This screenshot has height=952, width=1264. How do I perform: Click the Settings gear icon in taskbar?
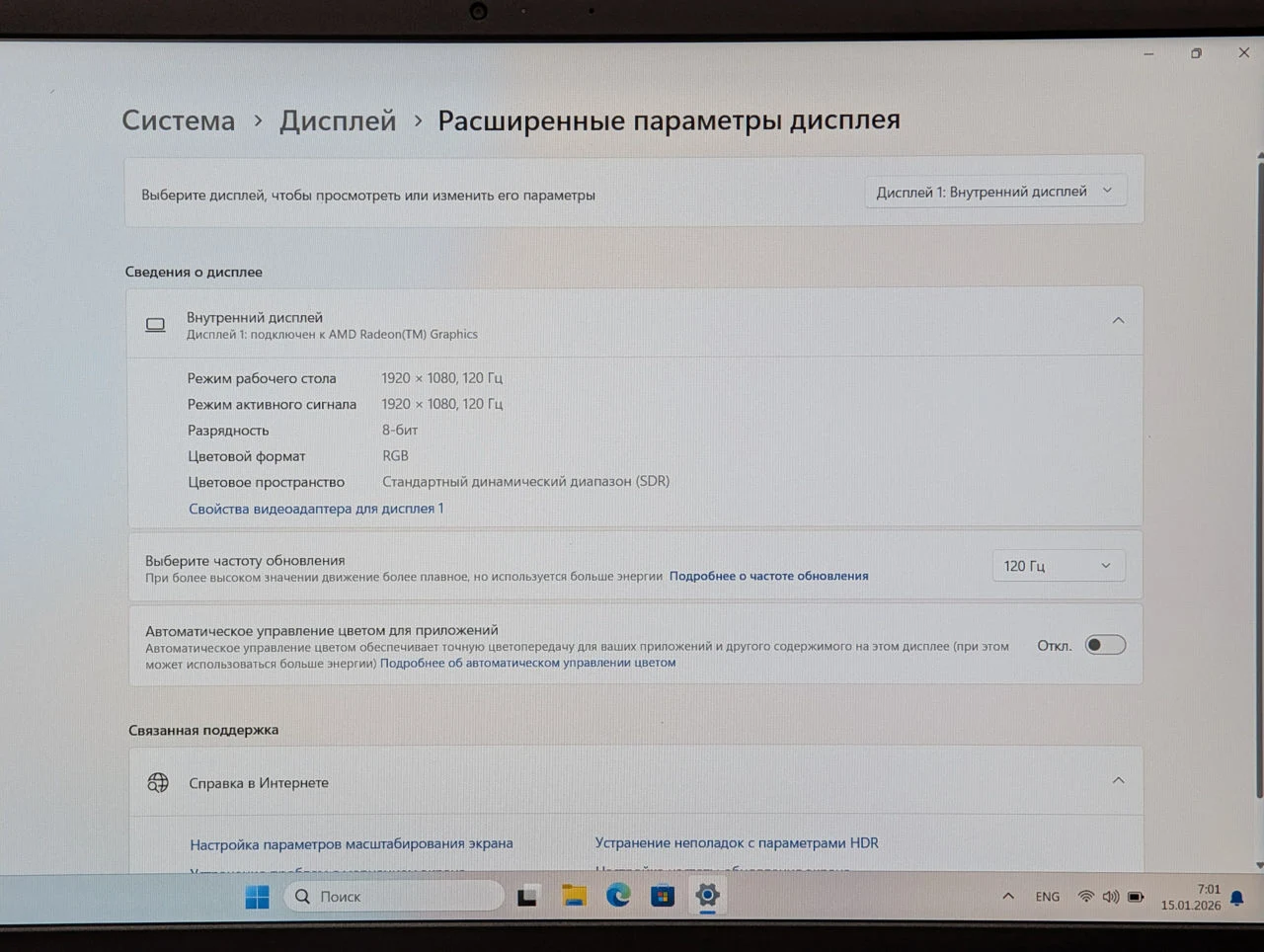coord(707,896)
